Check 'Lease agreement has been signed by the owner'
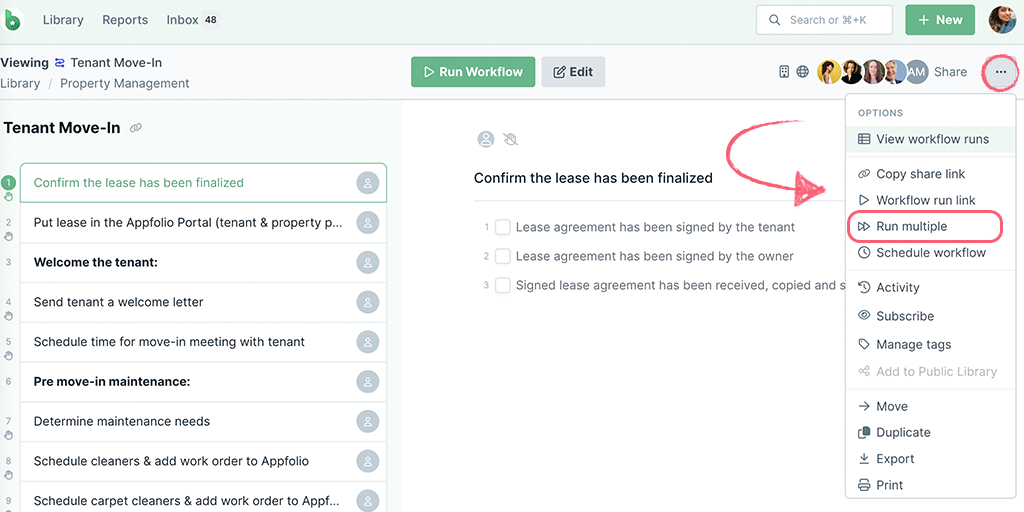The height and width of the screenshot is (512, 1024). tap(502, 256)
